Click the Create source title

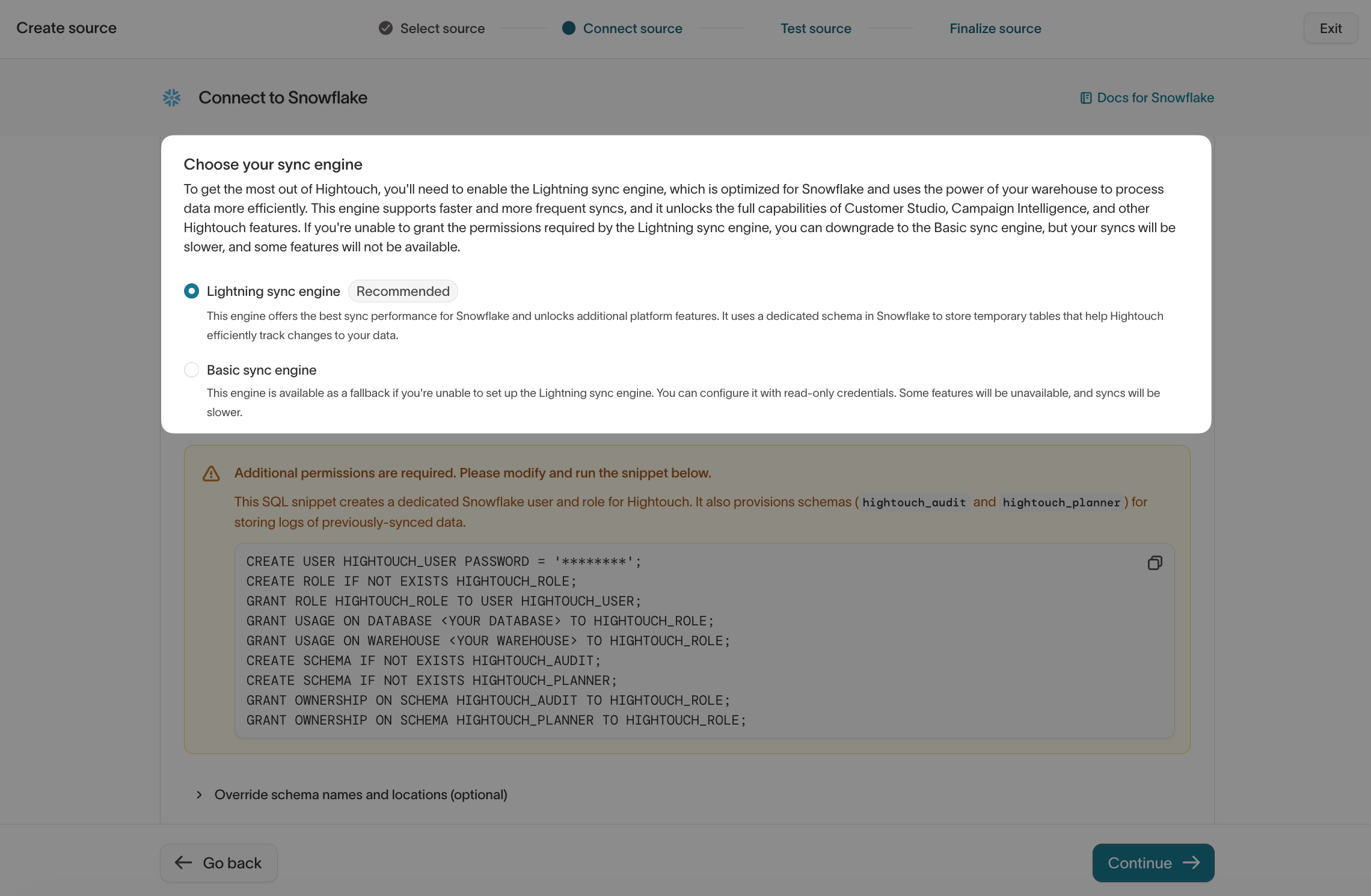click(x=66, y=28)
